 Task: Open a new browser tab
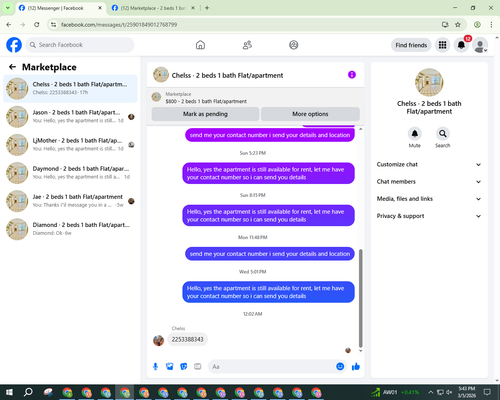tap(207, 8)
